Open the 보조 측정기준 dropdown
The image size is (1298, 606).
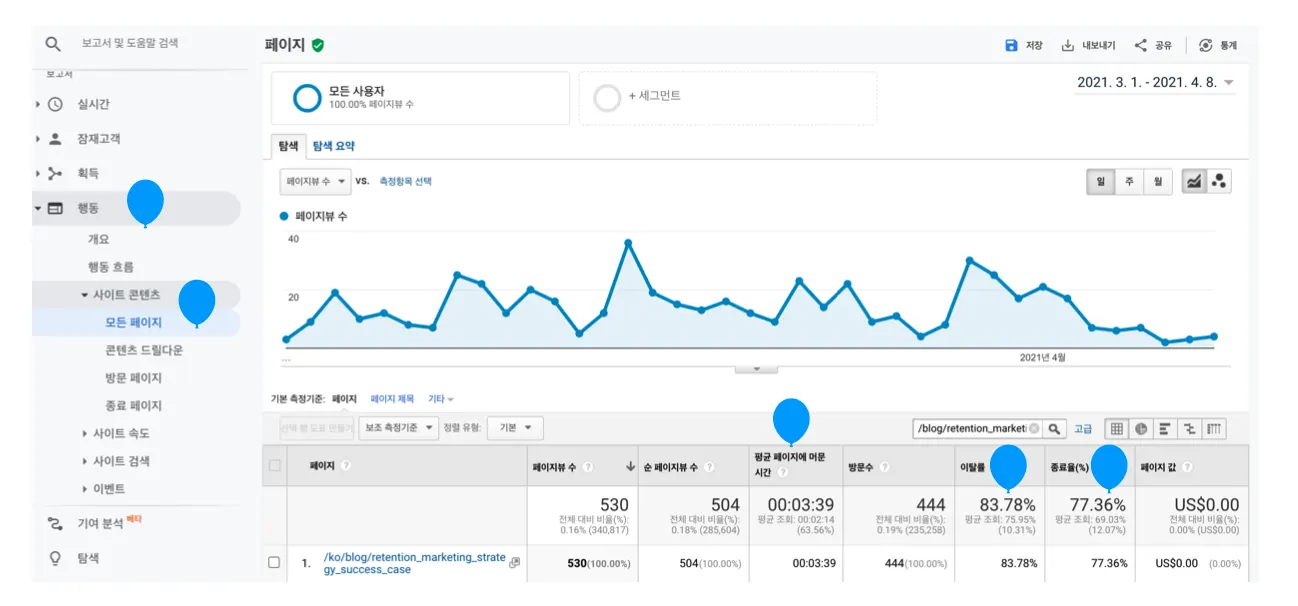399,428
